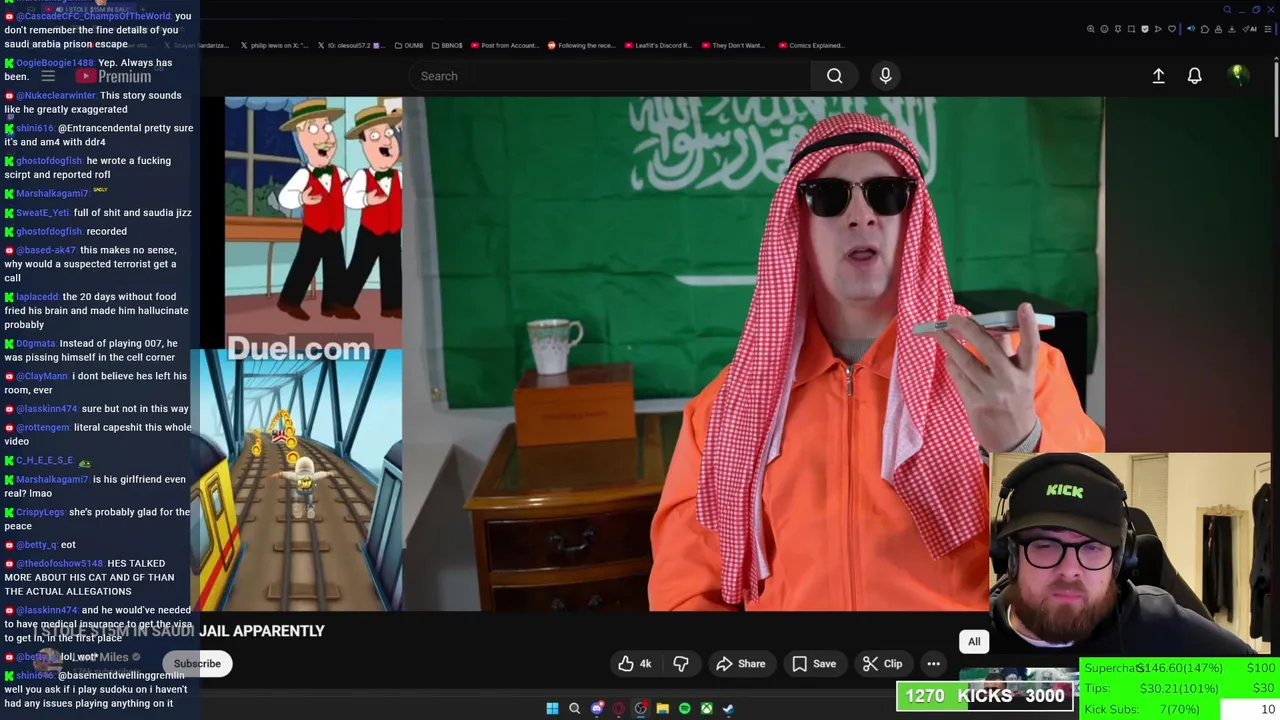Image resolution: width=1280 pixels, height=720 pixels.
Task: Click the browser title bar search icon
Action: (1227, 10)
